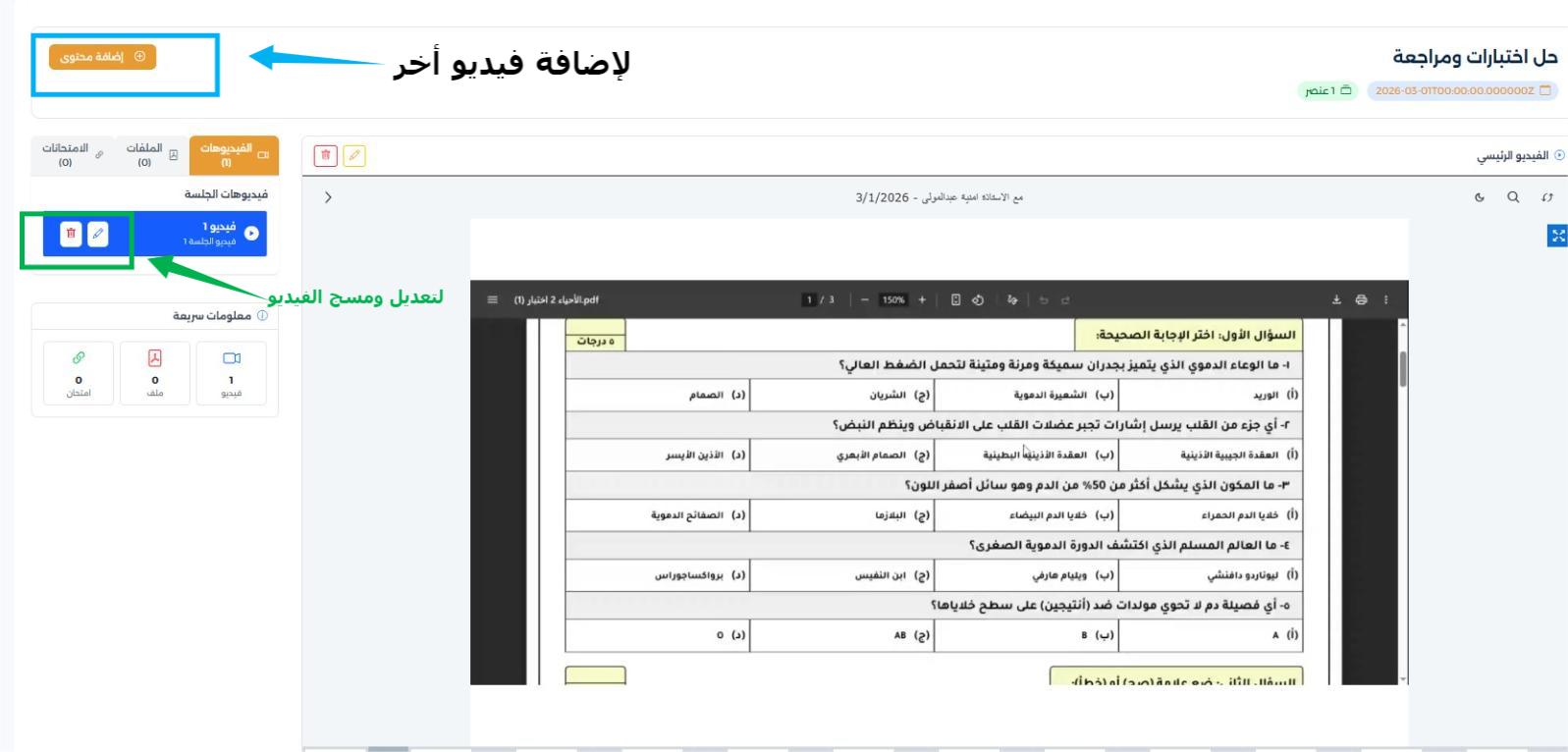Click the blue fullscreen expand icon
The image size is (1568, 752).
click(1557, 236)
